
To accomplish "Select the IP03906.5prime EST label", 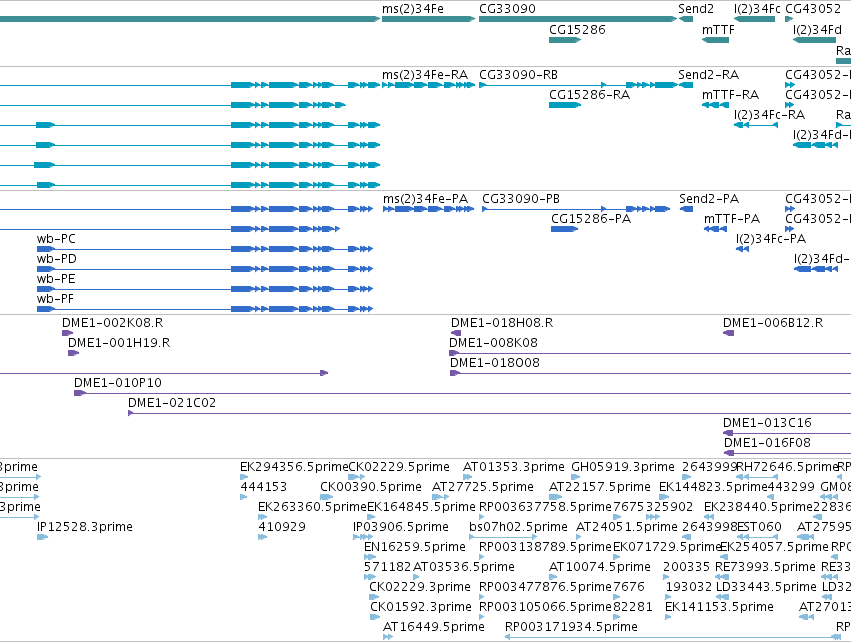I will (x=401, y=527).
